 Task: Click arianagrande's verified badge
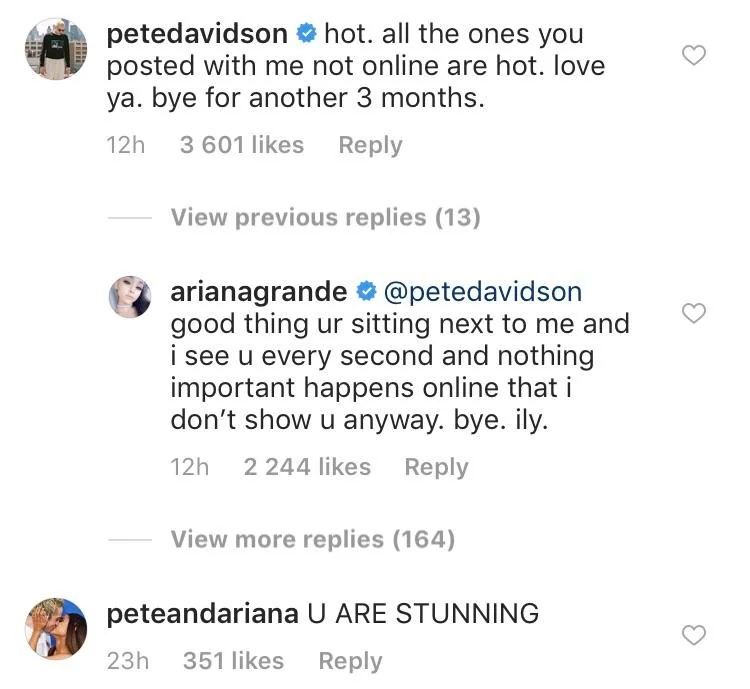click(x=366, y=292)
